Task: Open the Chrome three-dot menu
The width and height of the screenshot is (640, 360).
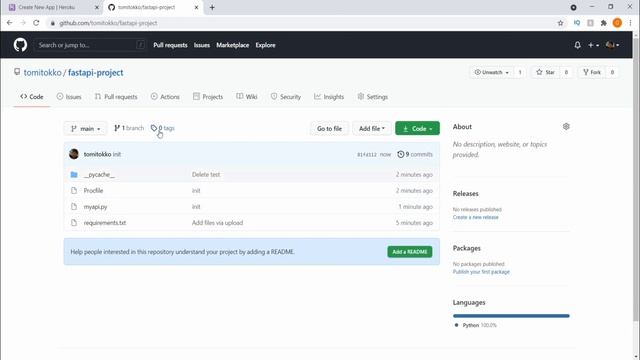Action: coord(631,23)
